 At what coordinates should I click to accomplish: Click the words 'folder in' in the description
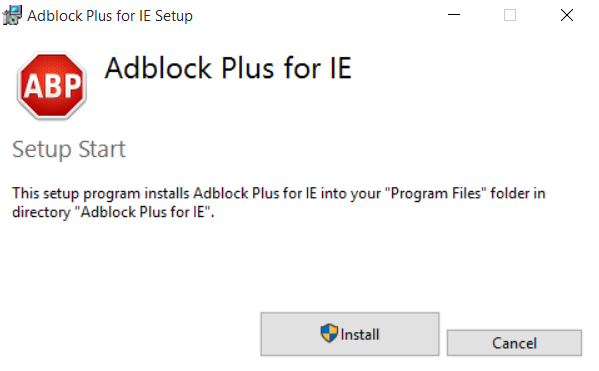pos(518,193)
